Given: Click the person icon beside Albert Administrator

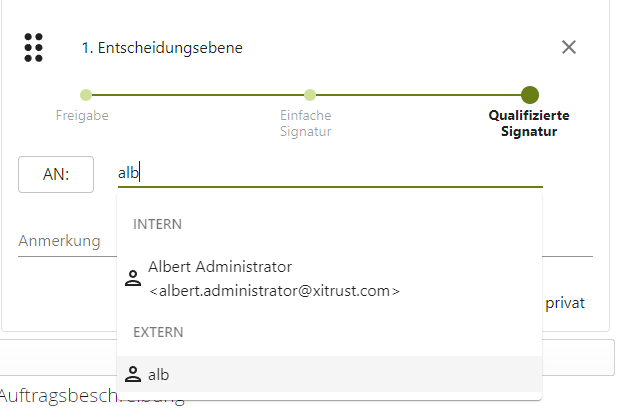Looking at the screenshot, I should pos(132,279).
